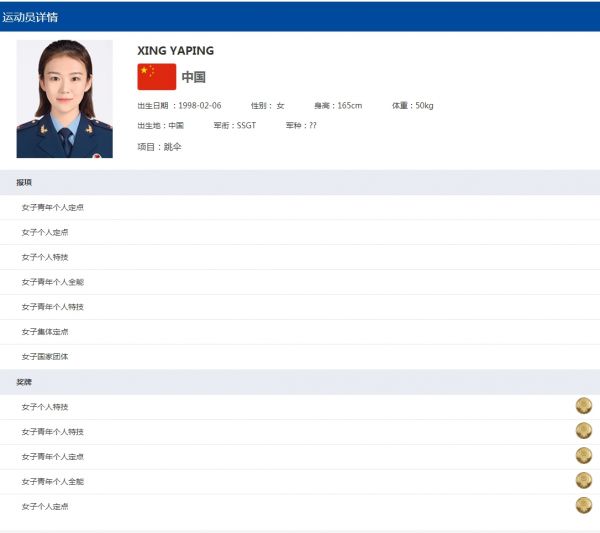600x533 pixels.
Task: Click the sport field 项目：跳伞
Action: coord(159,147)
